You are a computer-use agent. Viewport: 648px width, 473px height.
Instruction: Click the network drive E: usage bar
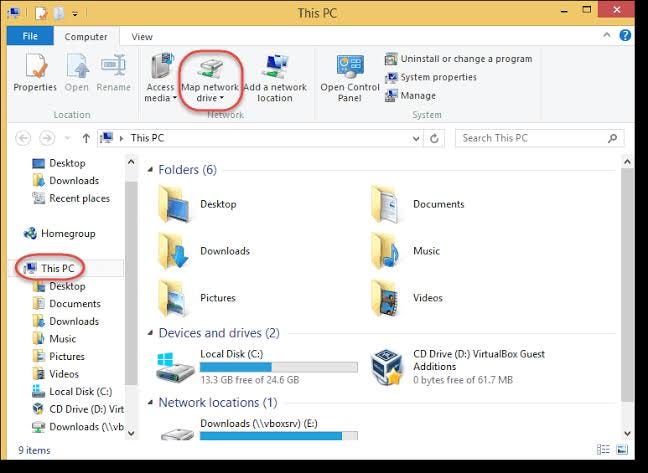(279, 435)
